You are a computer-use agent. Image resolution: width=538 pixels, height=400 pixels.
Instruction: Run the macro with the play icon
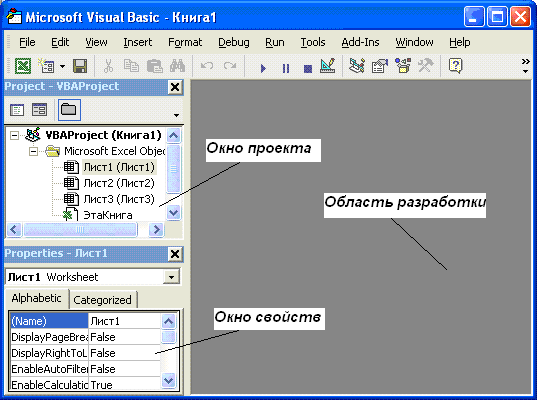(263, 68)
